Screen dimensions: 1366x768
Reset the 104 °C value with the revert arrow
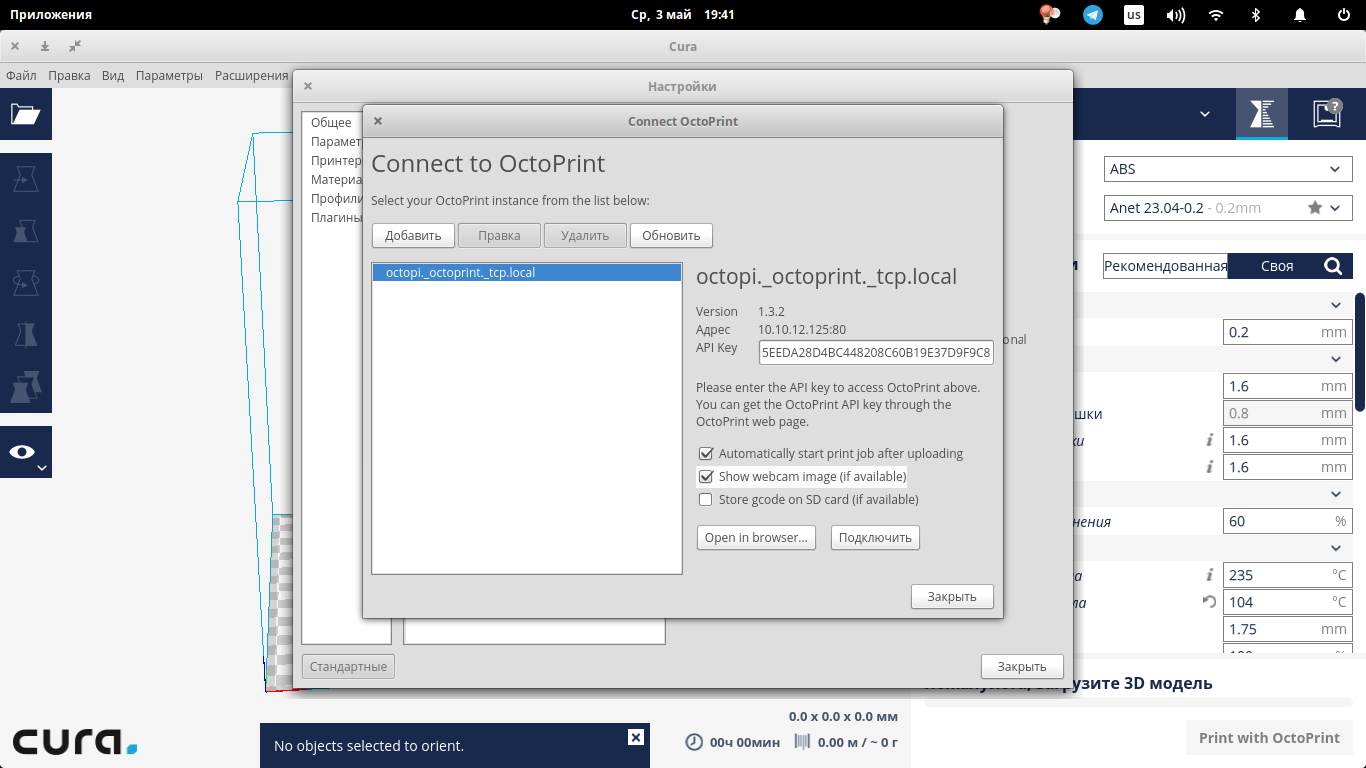pos(1209,602)
